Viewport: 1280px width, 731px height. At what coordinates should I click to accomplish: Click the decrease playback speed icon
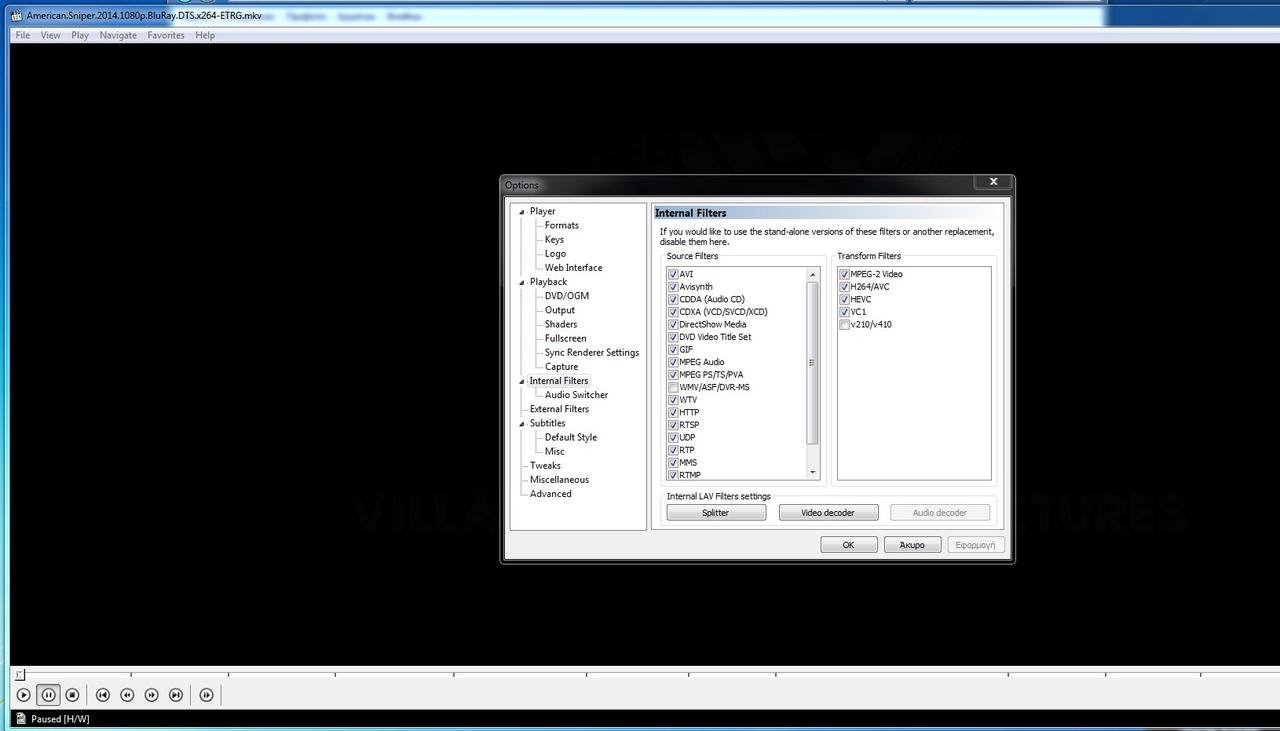pyautogui.click(x=127, y=694)
